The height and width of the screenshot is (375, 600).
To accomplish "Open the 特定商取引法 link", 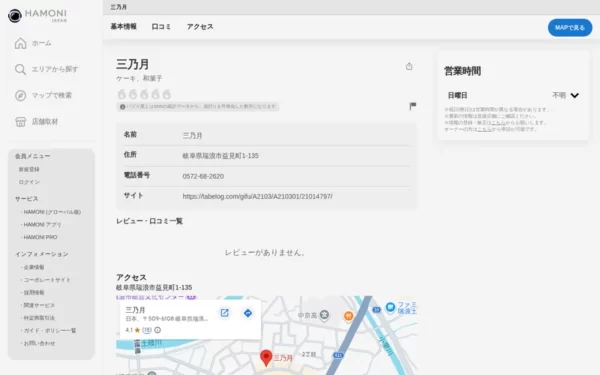I will click(x=39, y=318).
